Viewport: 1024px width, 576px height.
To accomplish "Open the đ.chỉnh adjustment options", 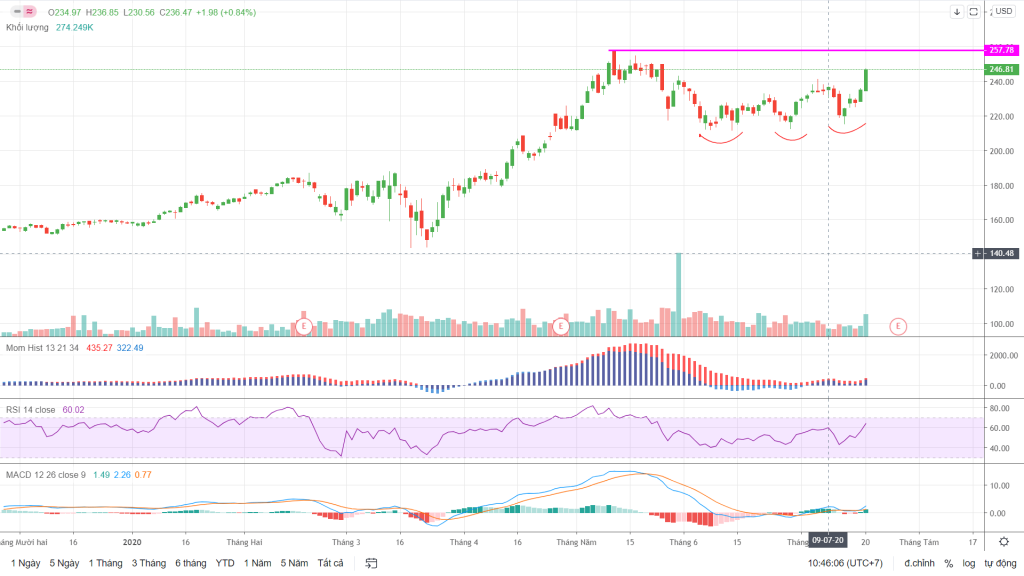I will click(x=918, y=563).
